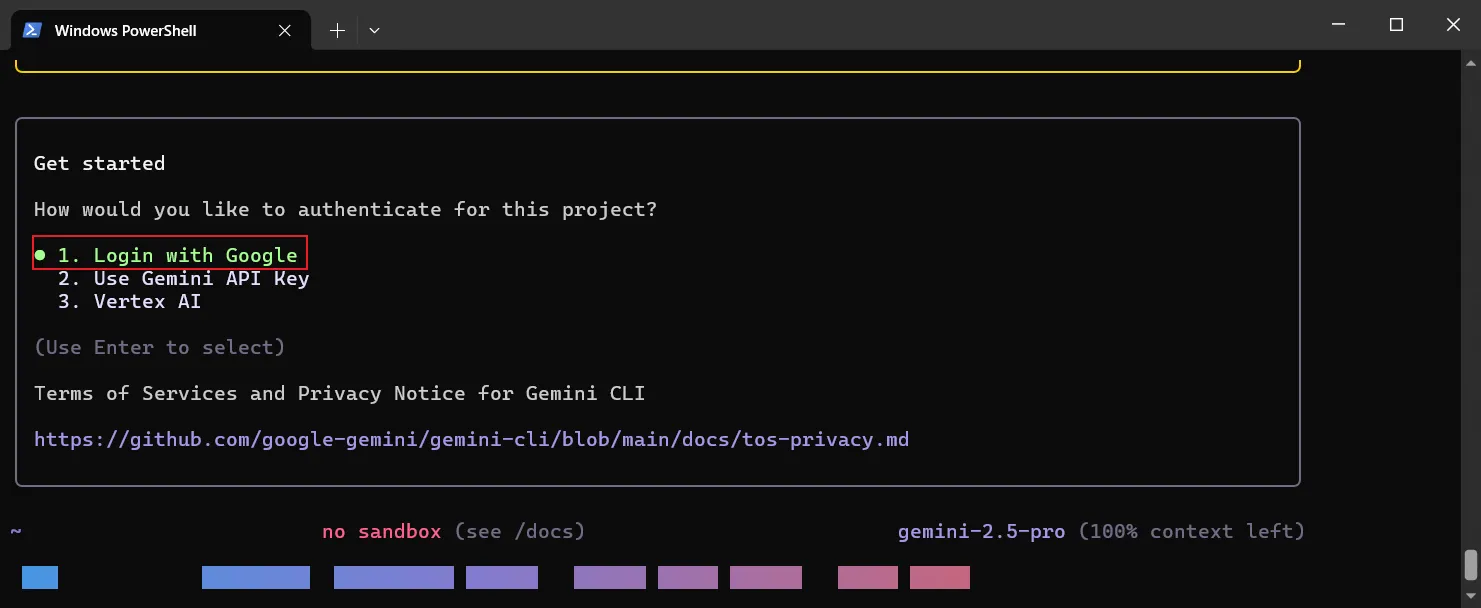Image resolution: width=1481 pixels, height=608 pixels.
Task: Close the terminal window
Action: pos(1453,25)
